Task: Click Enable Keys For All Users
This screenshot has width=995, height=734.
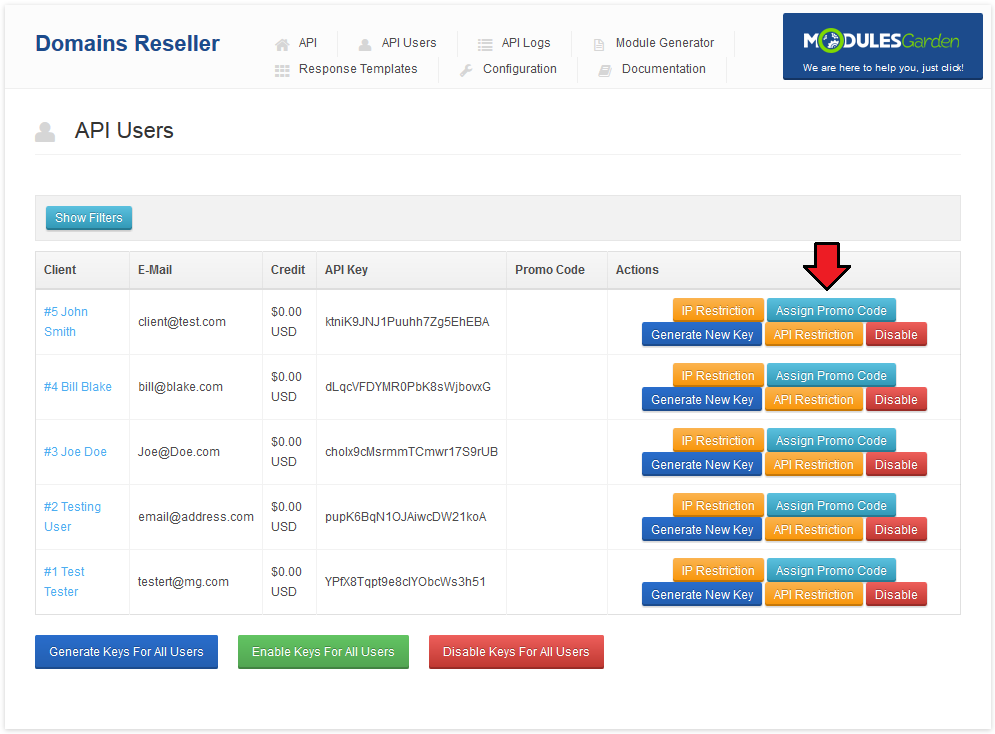Action: click(x=323, y=652)
